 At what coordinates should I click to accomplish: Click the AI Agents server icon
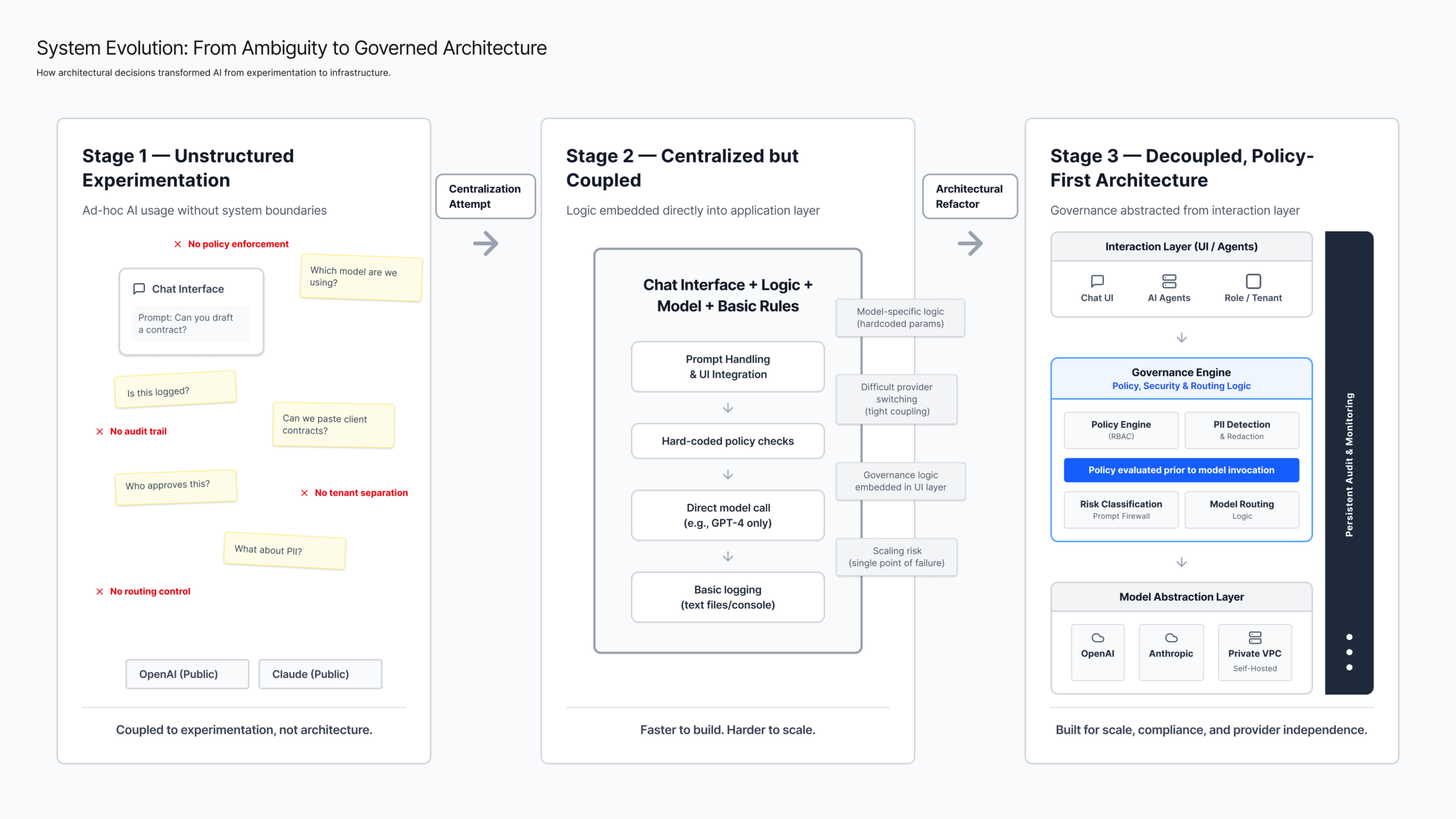[1169, 281]
